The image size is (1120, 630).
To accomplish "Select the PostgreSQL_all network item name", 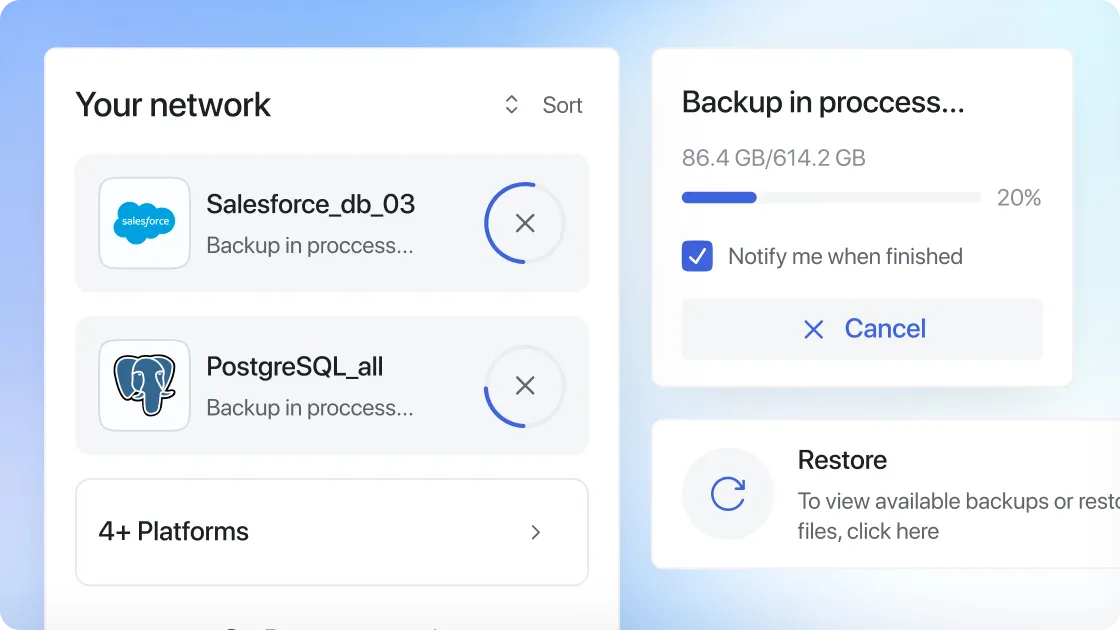I will click(x=294, y=367).
